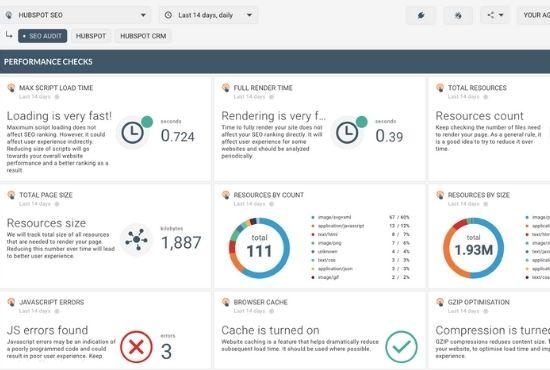The image size is (550, 370).
Task: Select the SEO AUDIT tab
Action: click(42, 36)
